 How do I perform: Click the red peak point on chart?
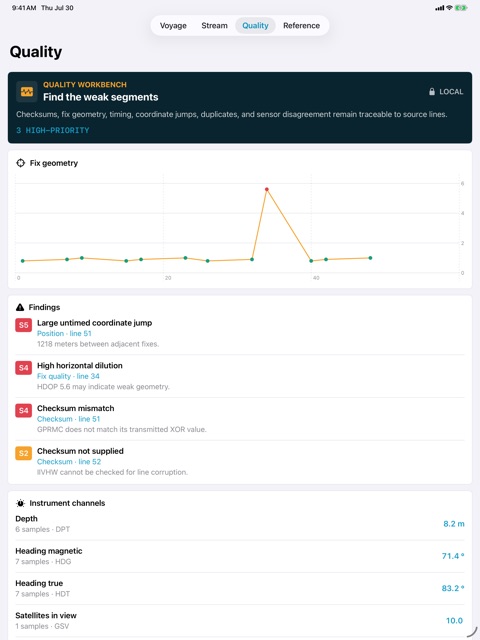(267, 189)
